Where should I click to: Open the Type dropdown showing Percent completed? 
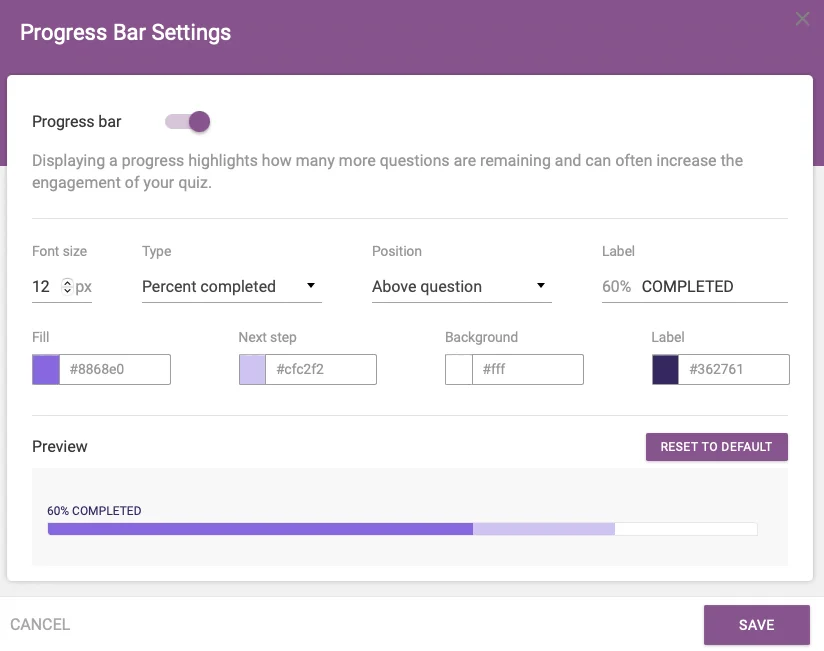pos(231,287)
